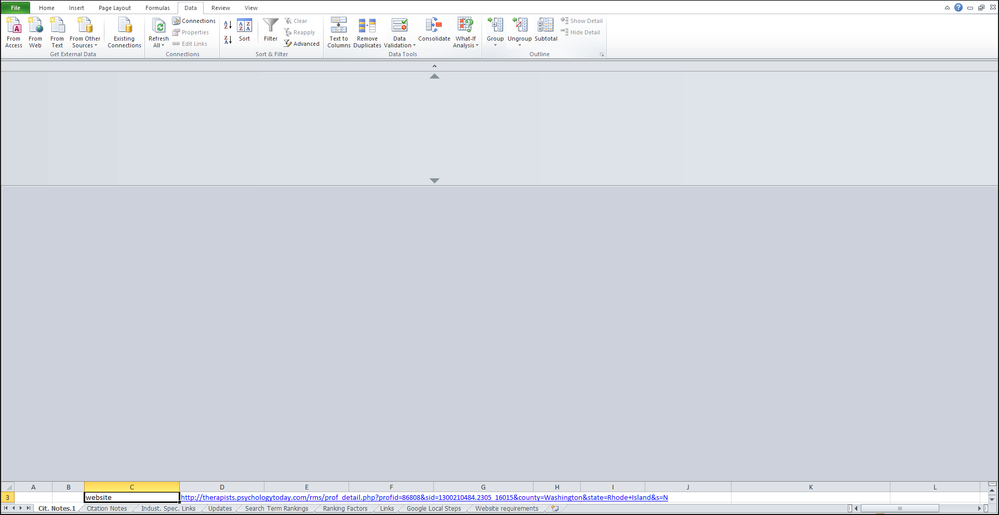Click the horizontal scrollbar track
The image size is (999, 515).
[x=917, y=508]
